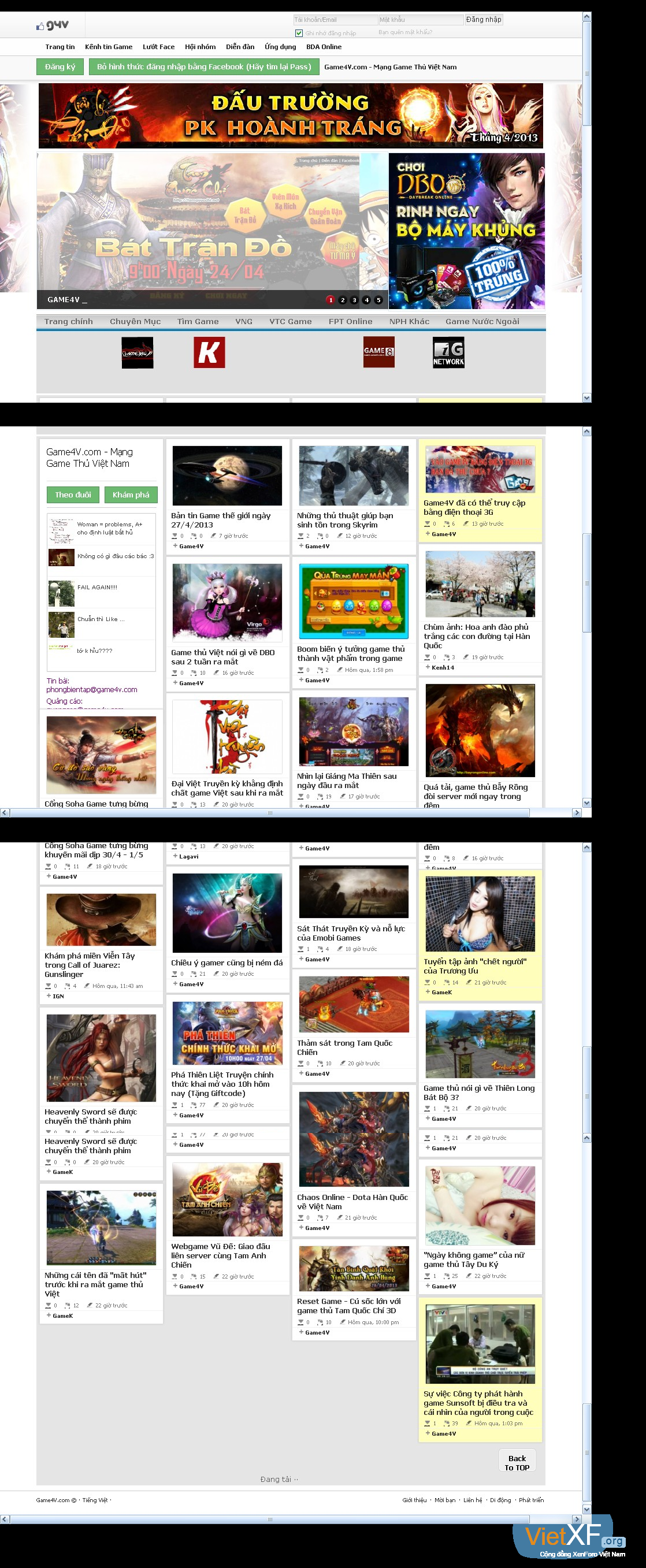This screenshot has width=646, height=1568.
Task: Open the 'Phá Thiên chính thức khai mở' thumbnail
Action: coord(228,1033)
